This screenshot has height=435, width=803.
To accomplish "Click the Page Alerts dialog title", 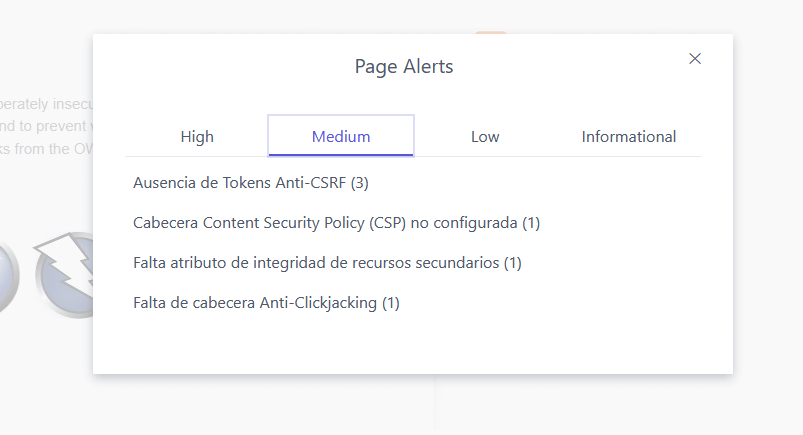I will click(x=404, y=67).
